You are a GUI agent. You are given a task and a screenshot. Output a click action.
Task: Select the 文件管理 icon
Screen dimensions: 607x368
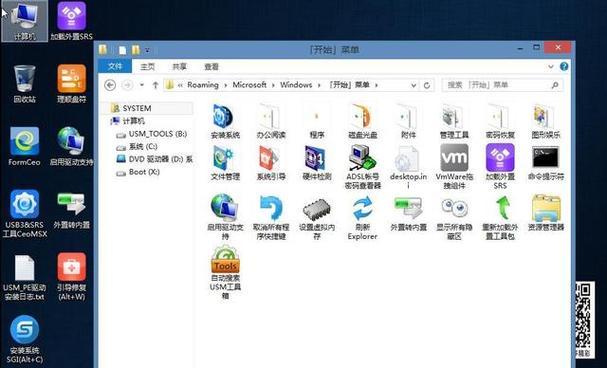coord(225,163)
